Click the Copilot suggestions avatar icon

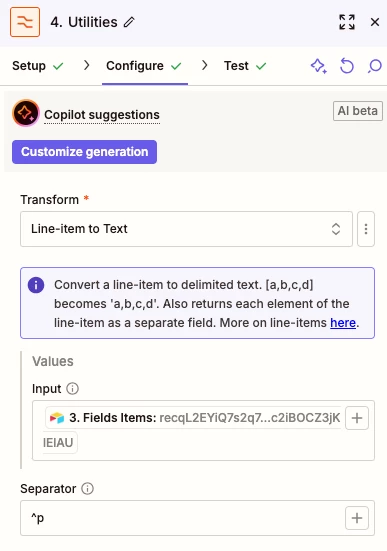(x=26, y=113)
